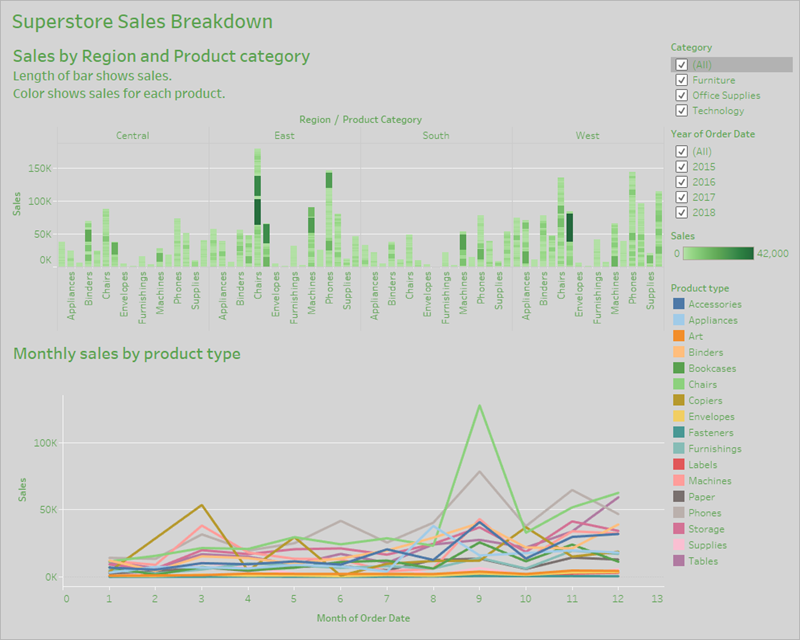Uncheck the 2018 year checkbox
The image size is (800, 640).
point(681,213)
